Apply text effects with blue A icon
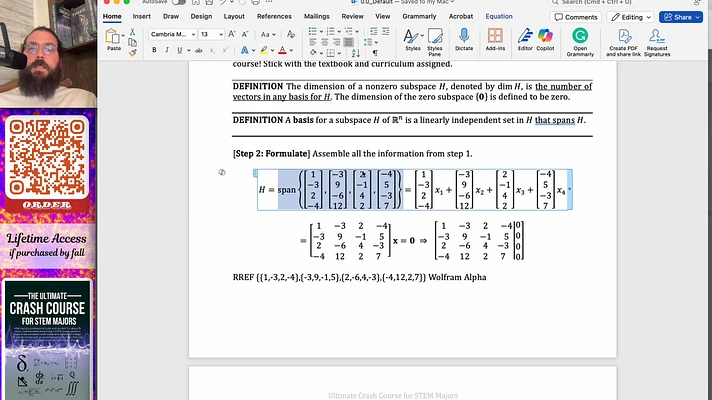This screenshot has height=400, width=712. pos(244,50)
